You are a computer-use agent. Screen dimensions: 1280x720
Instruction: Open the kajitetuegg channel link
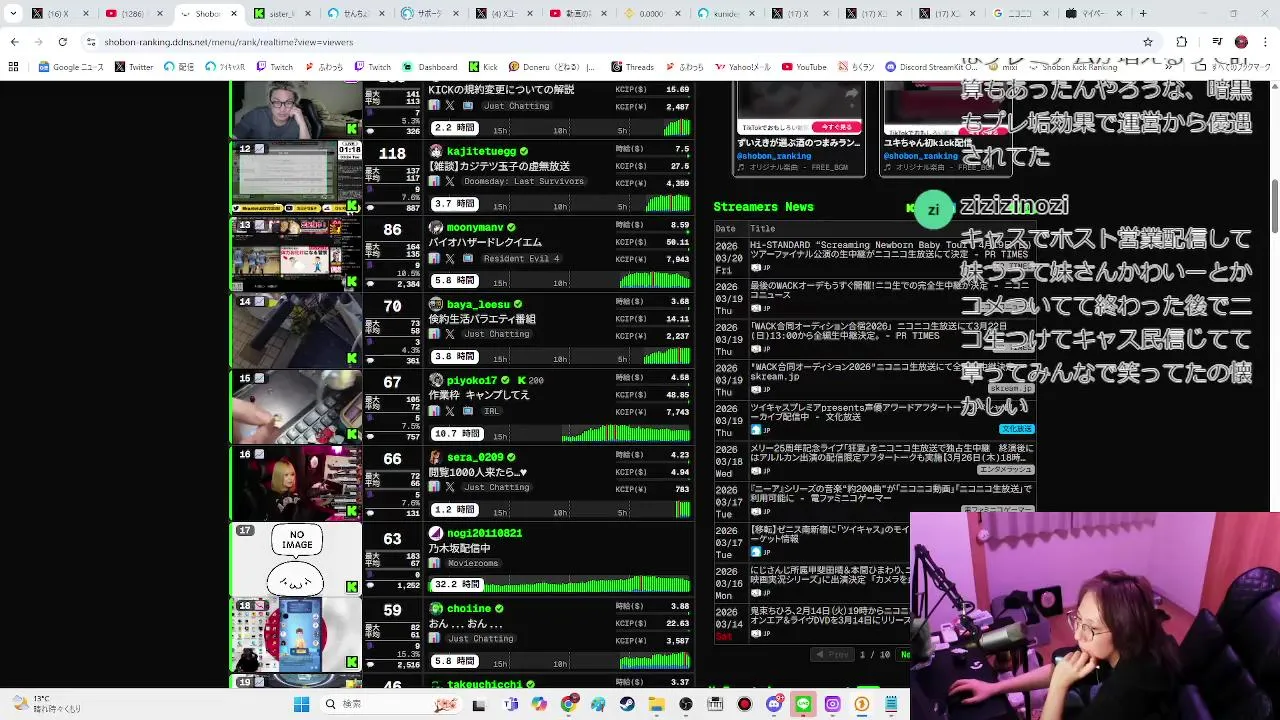[x=481, y=151]
